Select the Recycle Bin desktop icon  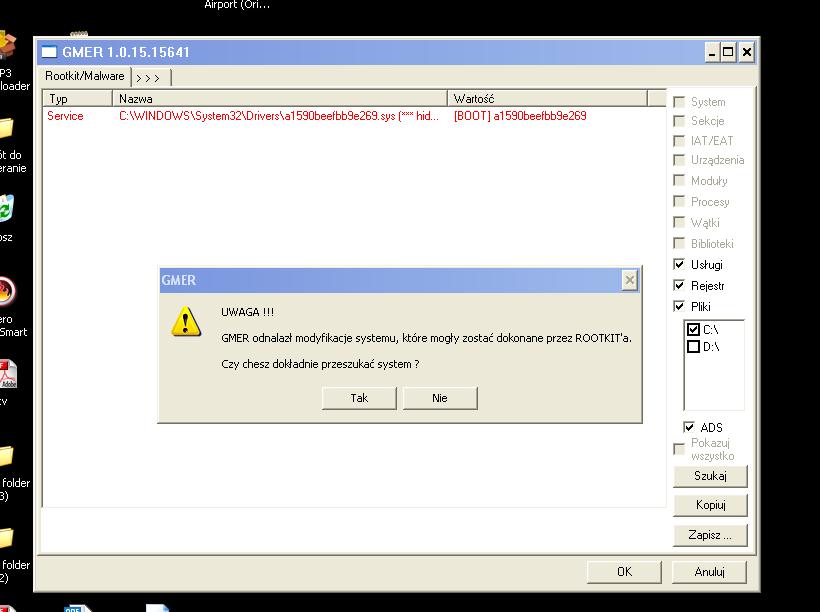(6, 208)
